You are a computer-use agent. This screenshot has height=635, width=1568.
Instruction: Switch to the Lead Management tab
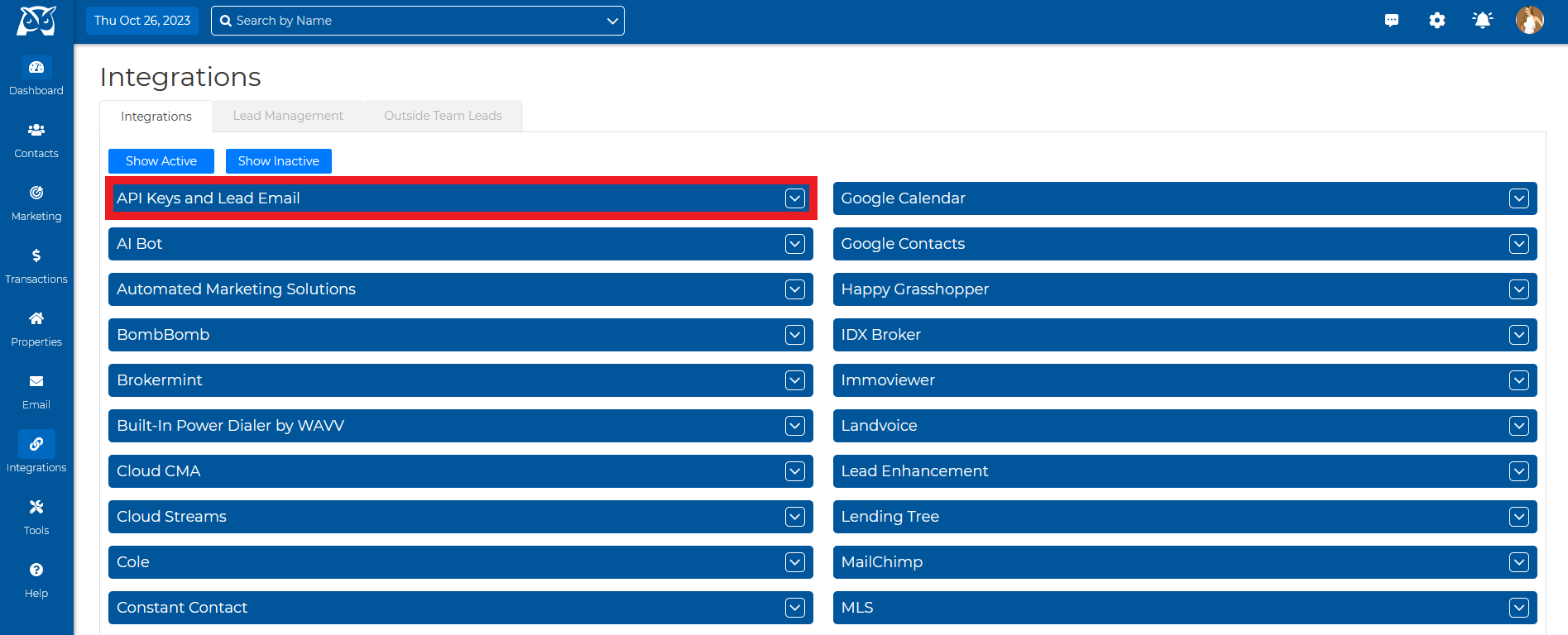coord(288,116)
